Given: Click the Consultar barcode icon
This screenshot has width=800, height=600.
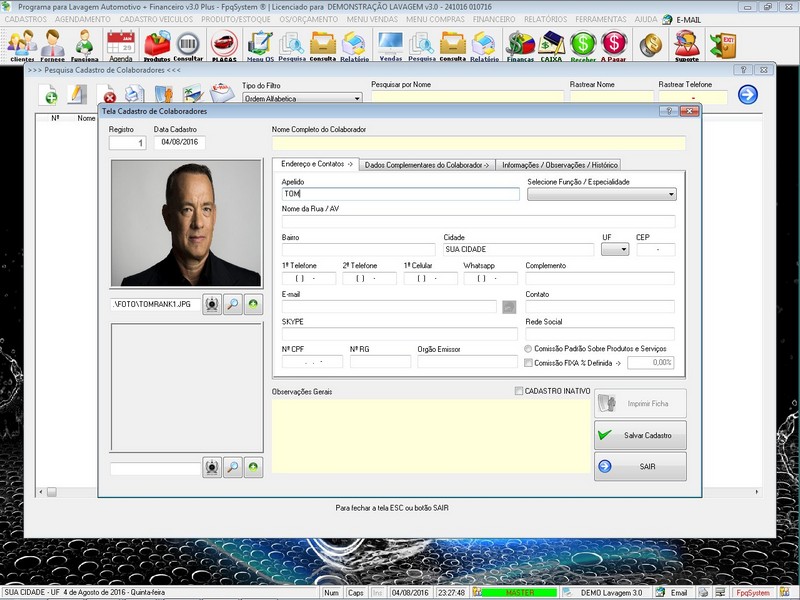Looking at the screenshot, I should tap(188, 45).
